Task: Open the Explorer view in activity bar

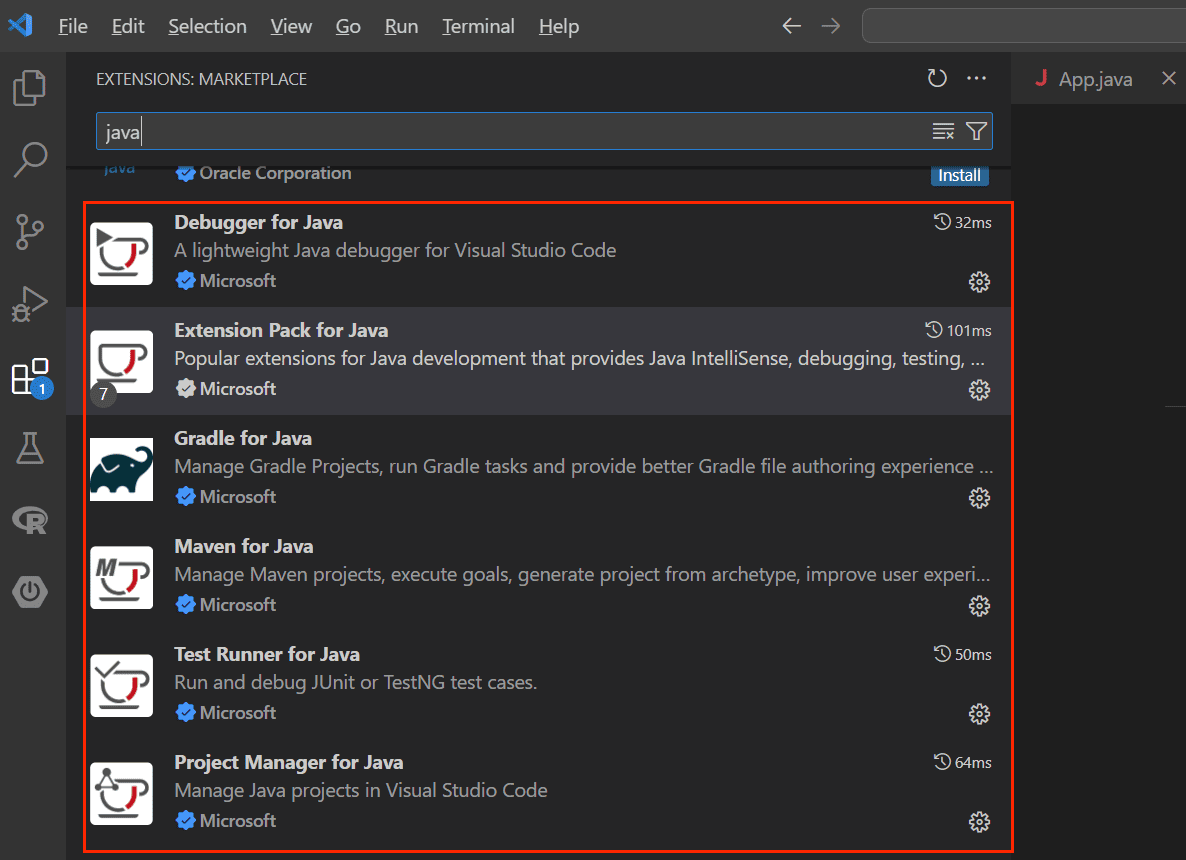Action: coord(30,88)
